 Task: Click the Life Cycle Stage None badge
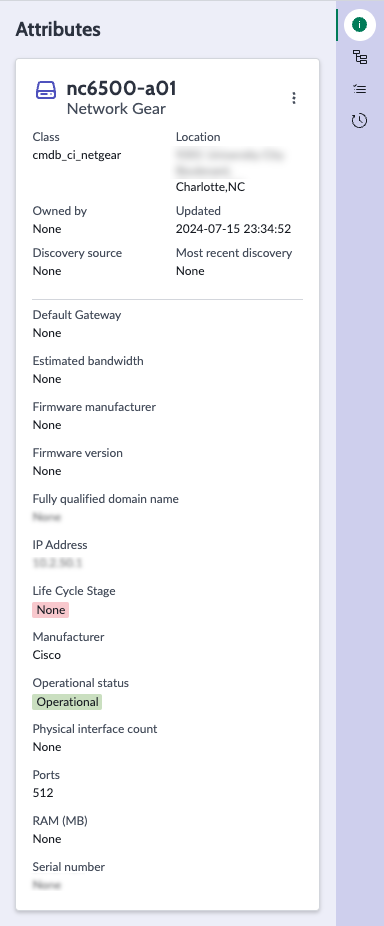click(x=51, y=609)
